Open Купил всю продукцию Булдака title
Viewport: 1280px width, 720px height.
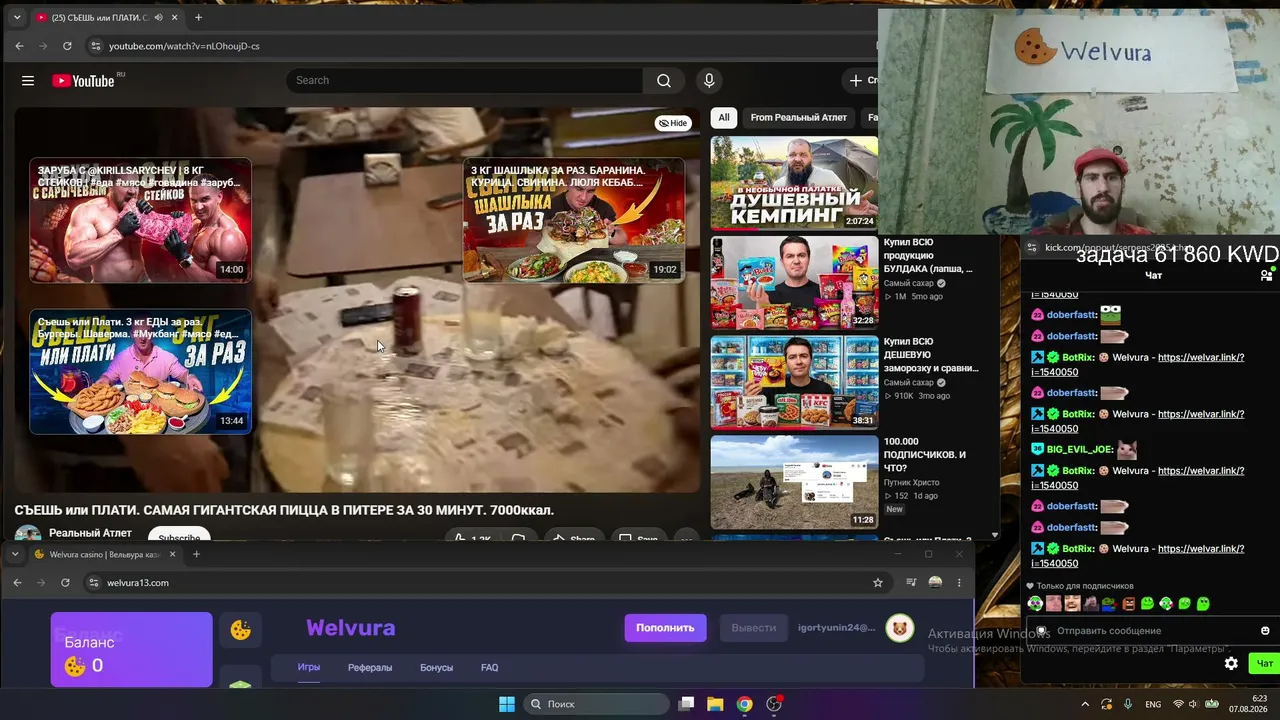click(928, 255)
